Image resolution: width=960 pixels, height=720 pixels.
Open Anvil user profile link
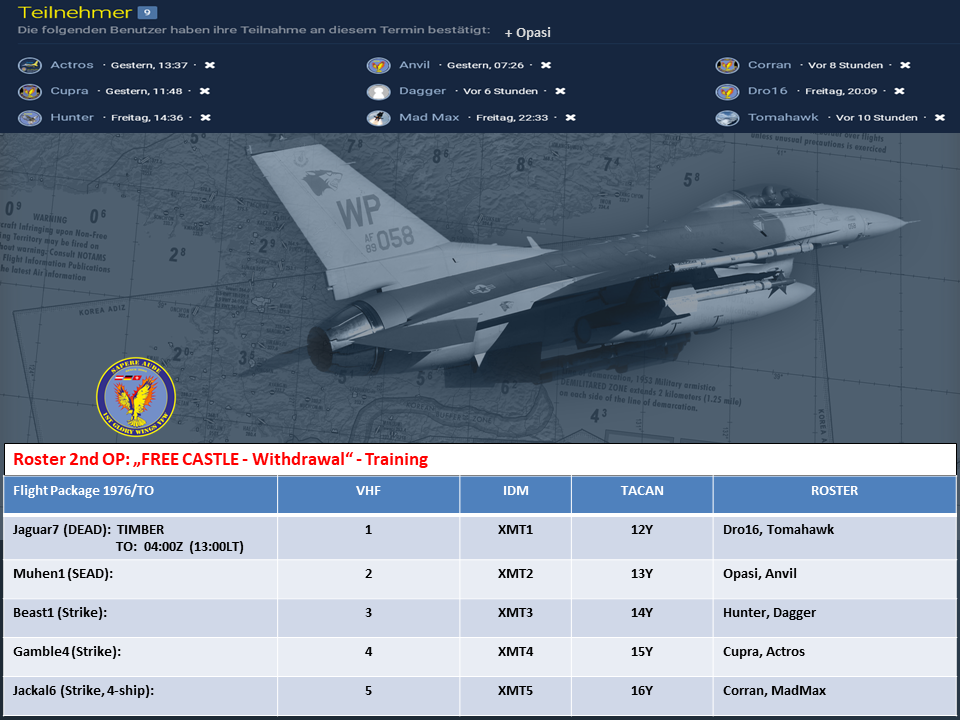tap(414, 65)
